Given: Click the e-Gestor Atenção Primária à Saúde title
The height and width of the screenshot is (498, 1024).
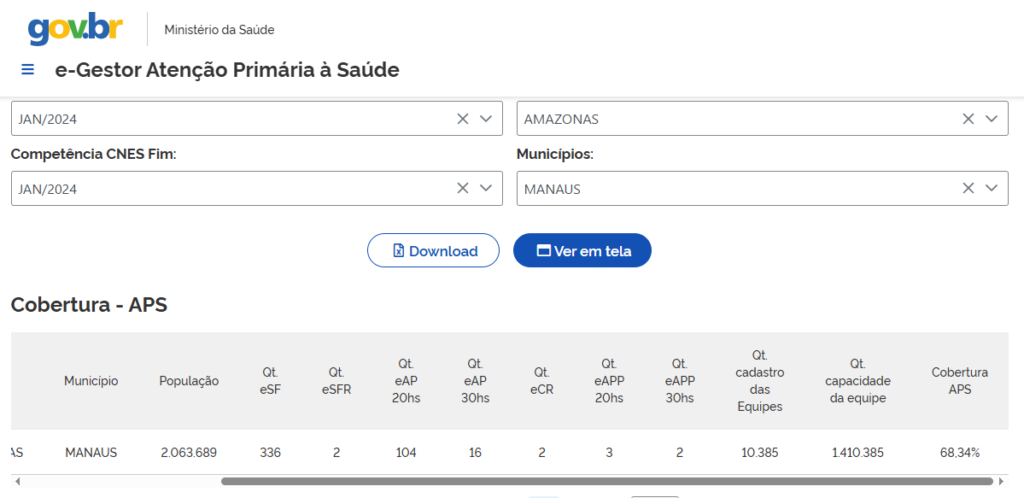Looking at the screenshot, I should [x=227, y=70].
